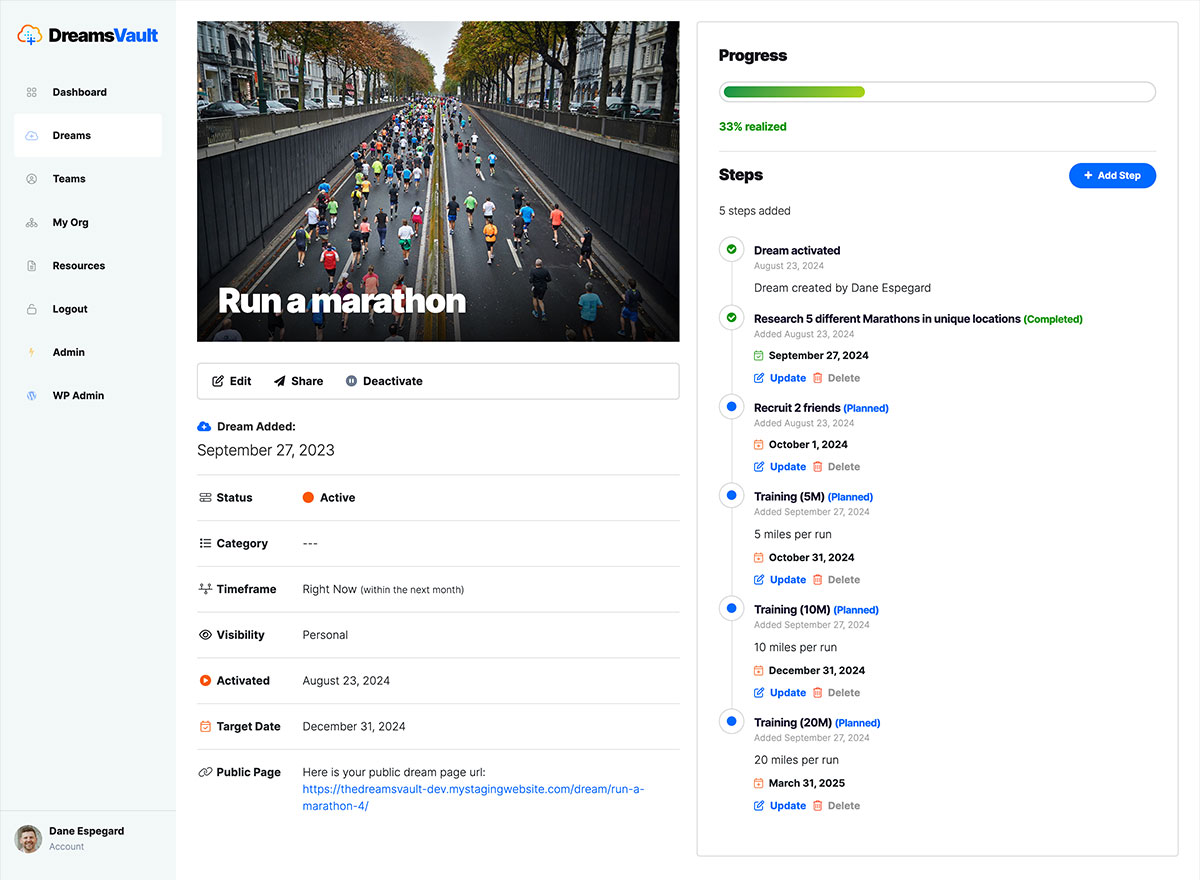Click the Deactivate pause icon

click(x=351, y=381)
